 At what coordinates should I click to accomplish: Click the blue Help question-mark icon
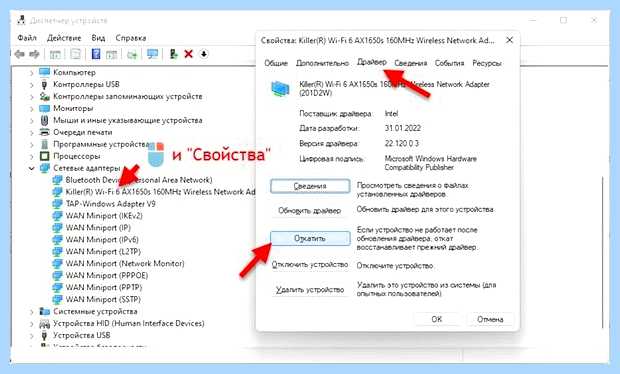tap(96, 54)
